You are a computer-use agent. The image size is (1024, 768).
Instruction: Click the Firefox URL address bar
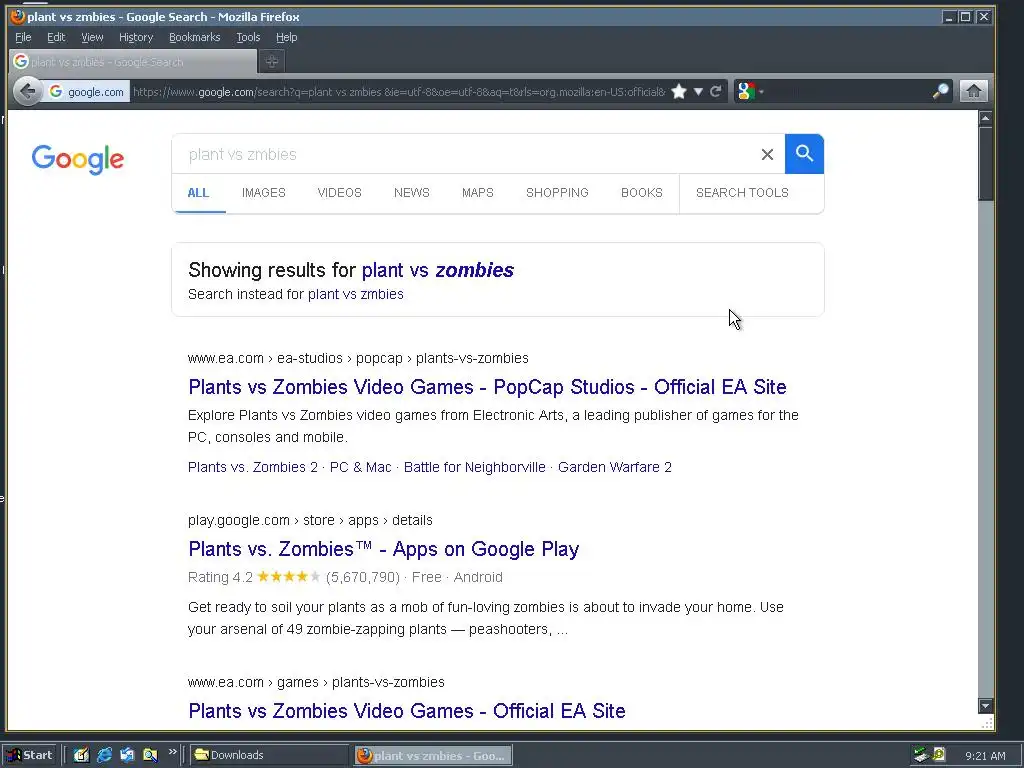pos(398,92)
